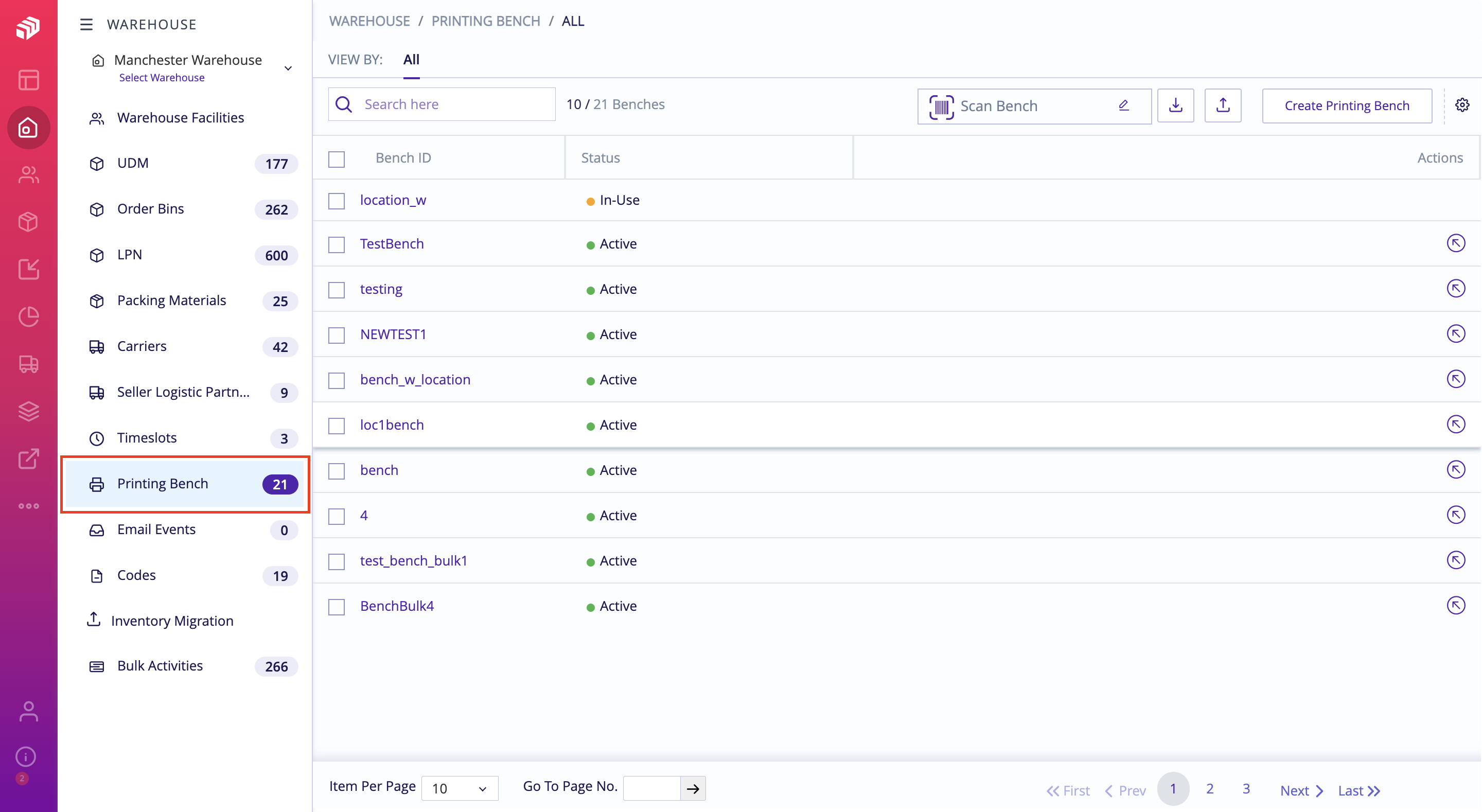1482x812 pixels.
Task: Open the Packing Materials menu item
Action: tap(184, 301)
